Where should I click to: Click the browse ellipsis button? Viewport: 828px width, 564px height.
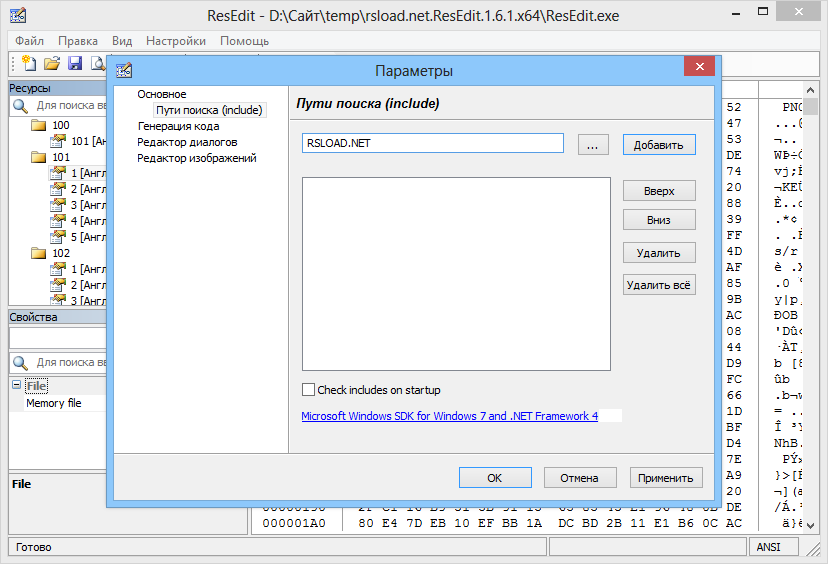point(593,145)
